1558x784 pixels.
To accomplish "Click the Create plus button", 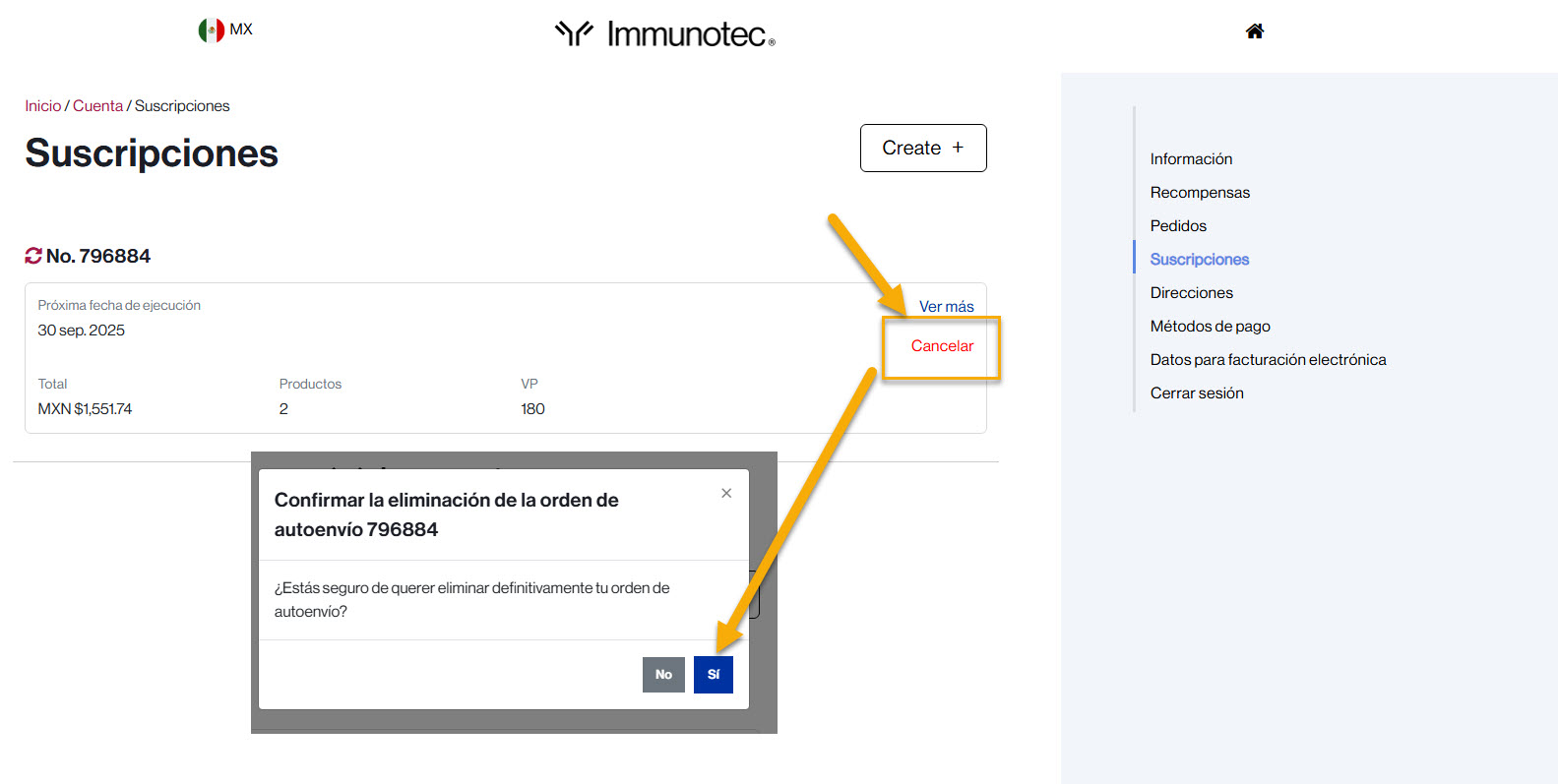I will [922, 148].
